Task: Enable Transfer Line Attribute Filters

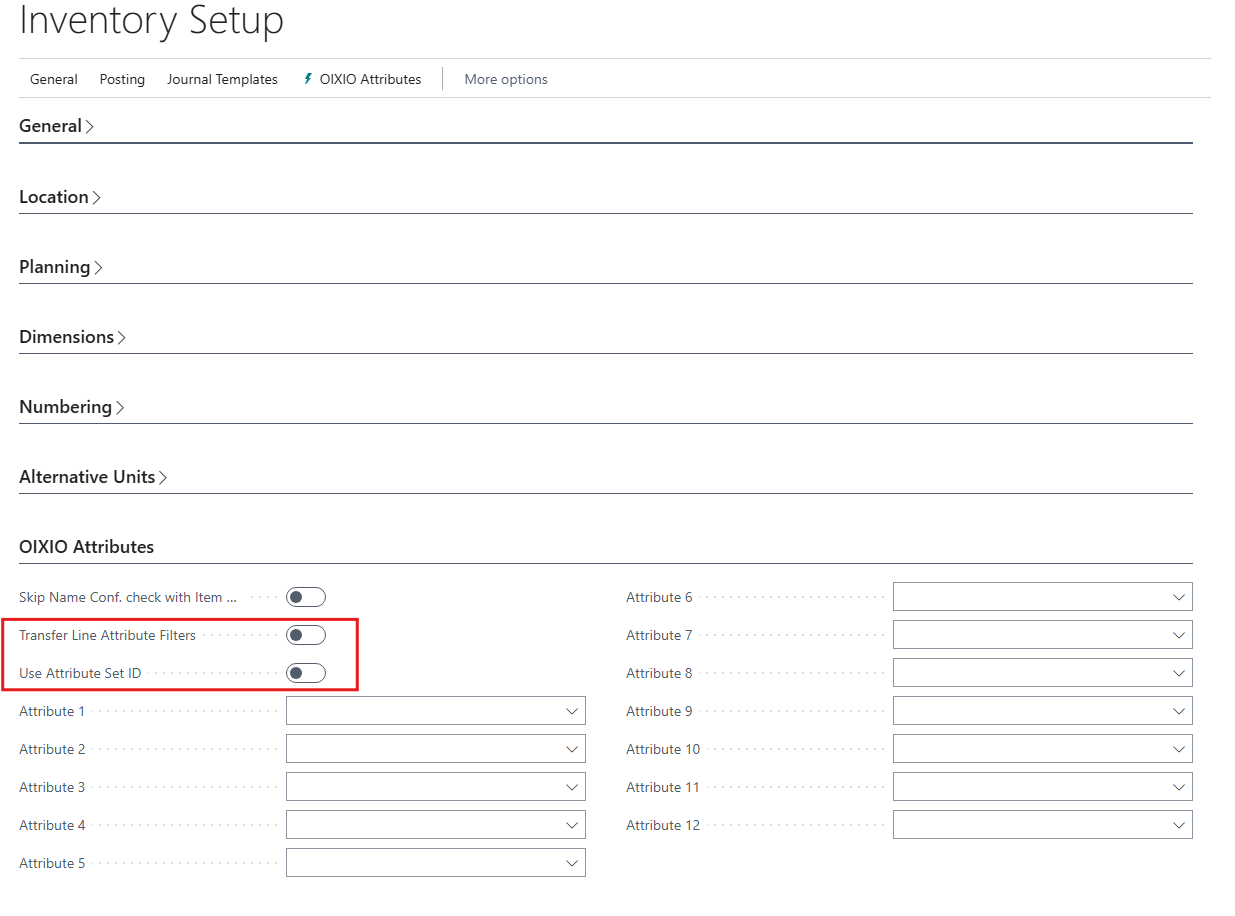Action: click(306, 635)
